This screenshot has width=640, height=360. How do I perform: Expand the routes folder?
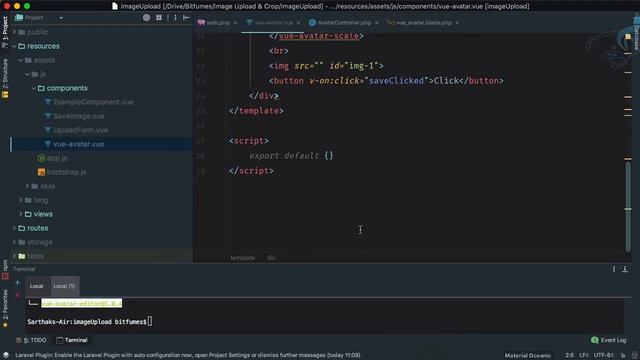tap(14, 228)
